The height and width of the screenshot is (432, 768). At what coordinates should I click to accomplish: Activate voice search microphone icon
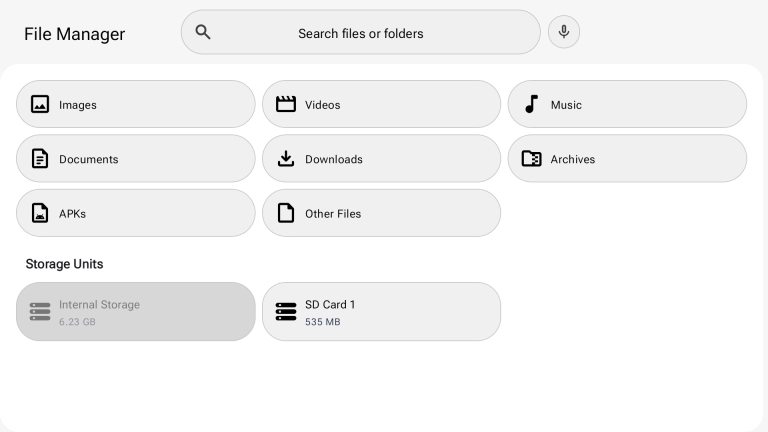pos(564,32)
